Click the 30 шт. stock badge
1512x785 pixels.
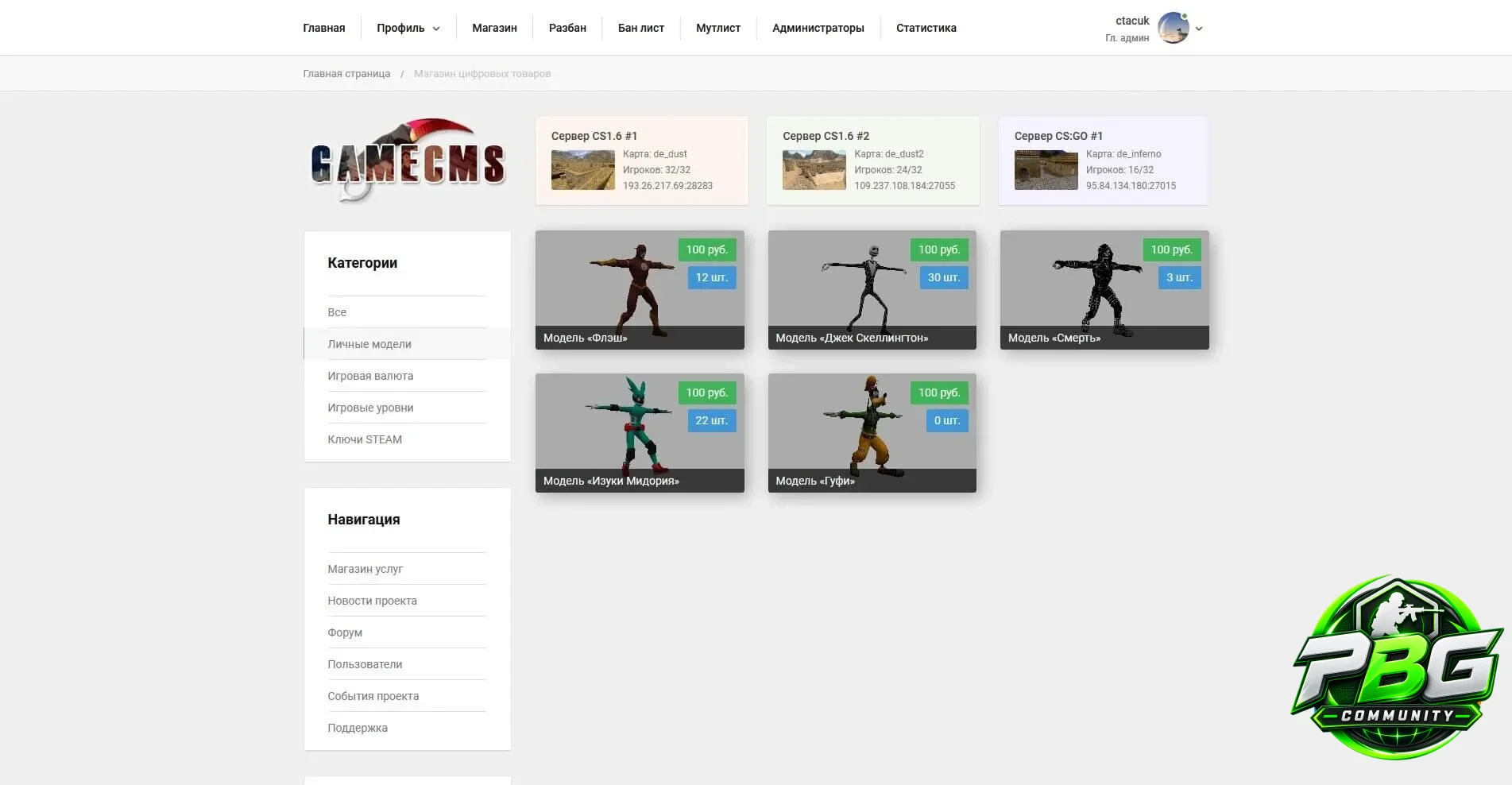944,277
